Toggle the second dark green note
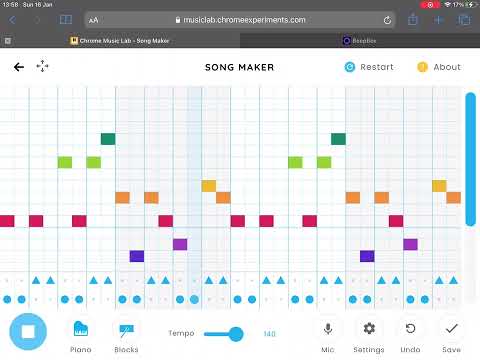Viewport: 480px width, 360px height. click(338, 139)
